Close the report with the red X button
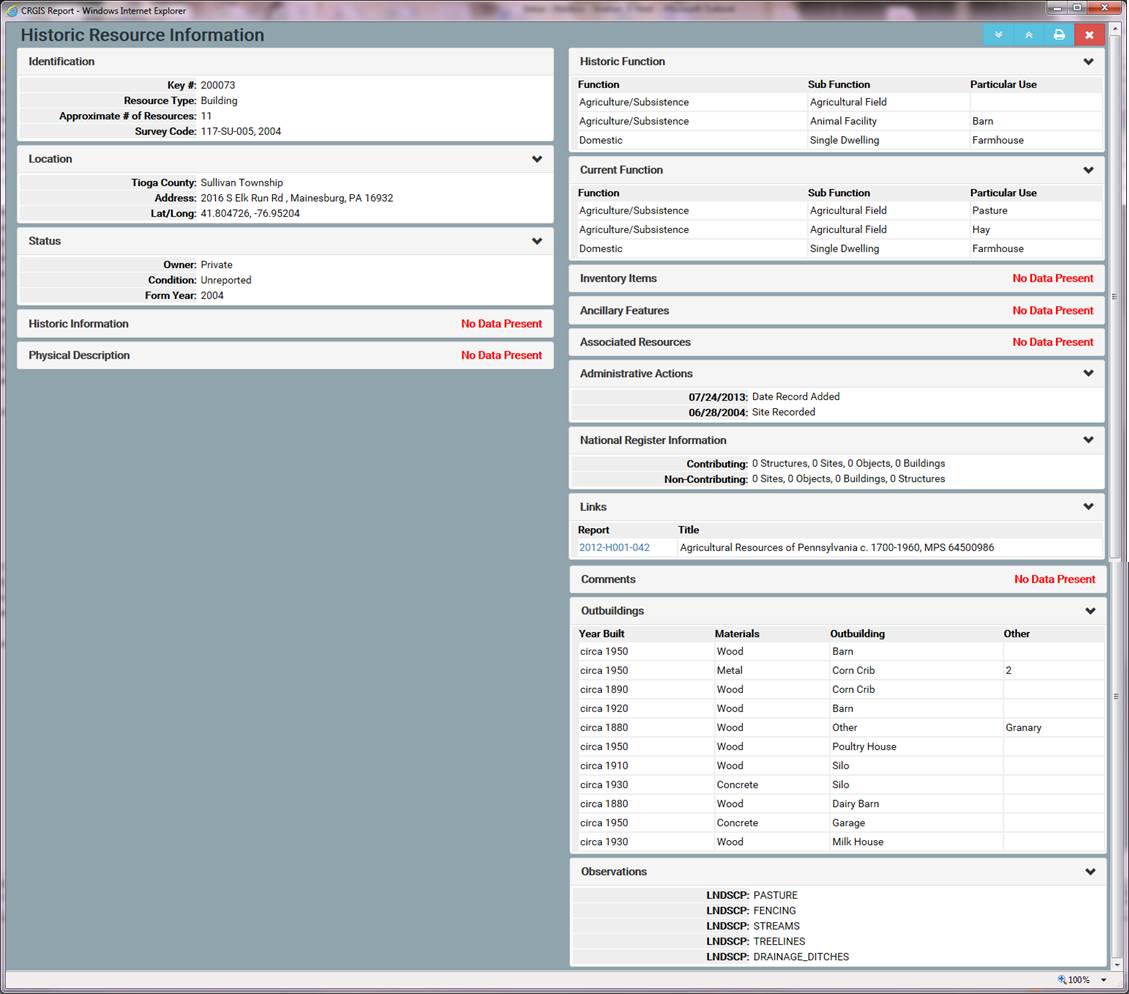Viewport: 1129px width, 994px height. pyautogui.click(x=1089, y=35)
